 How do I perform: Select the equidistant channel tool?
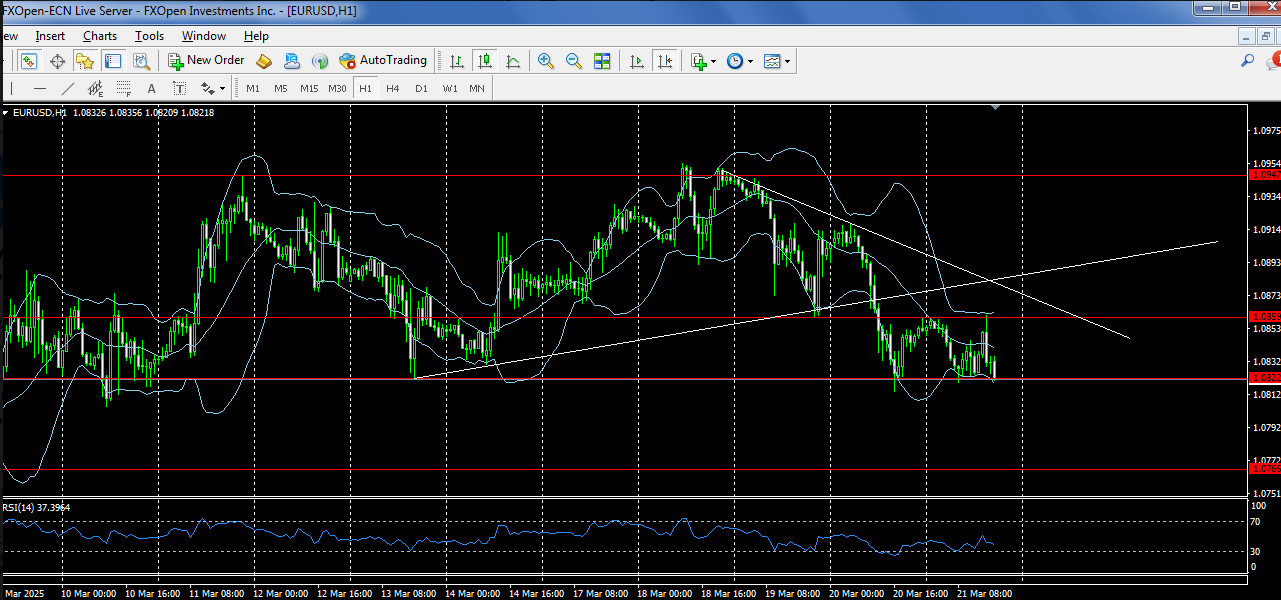tap(95, 88)
